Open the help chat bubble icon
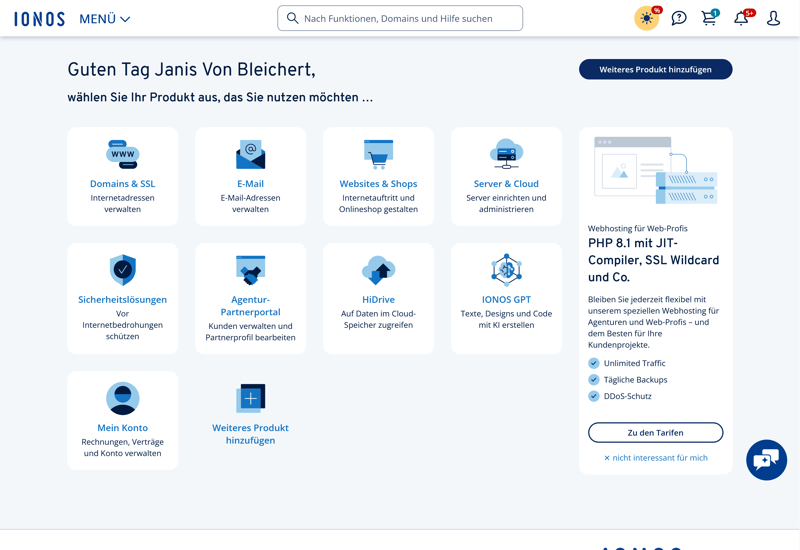The height and width of the screenshot is (550, 800). [679, 18]
